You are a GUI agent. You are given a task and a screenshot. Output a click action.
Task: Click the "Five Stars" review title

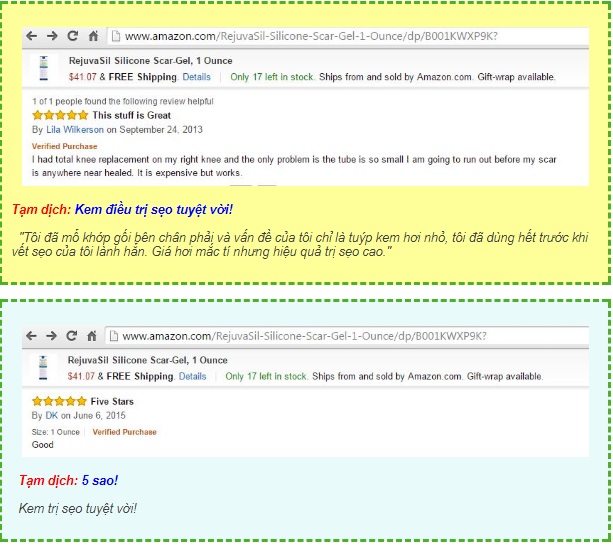click(x=111, y=402)
